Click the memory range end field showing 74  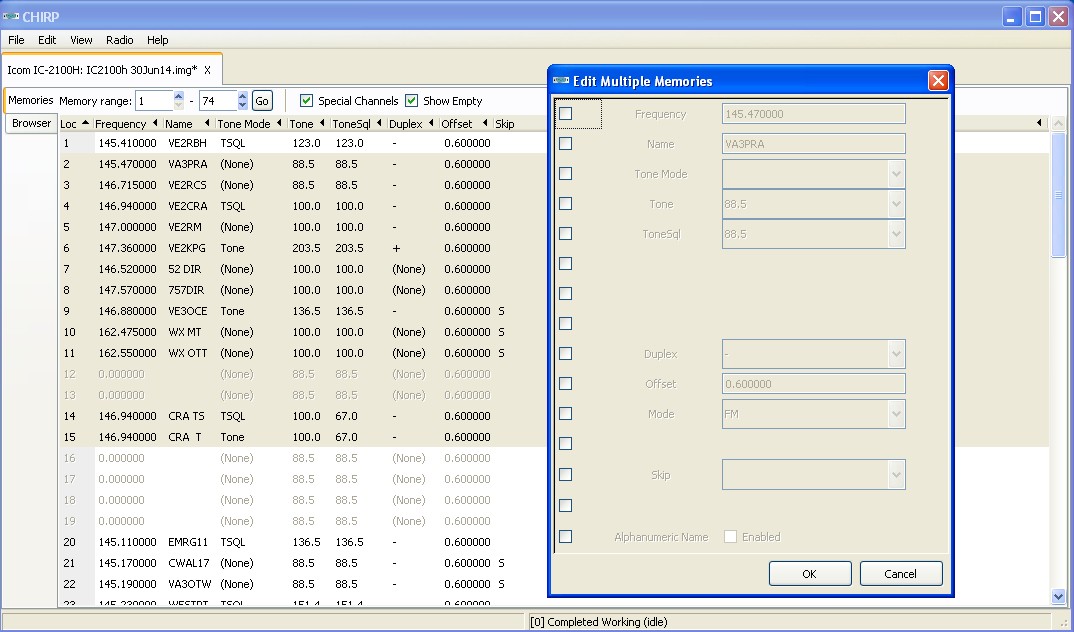click(x=218, y=101)
